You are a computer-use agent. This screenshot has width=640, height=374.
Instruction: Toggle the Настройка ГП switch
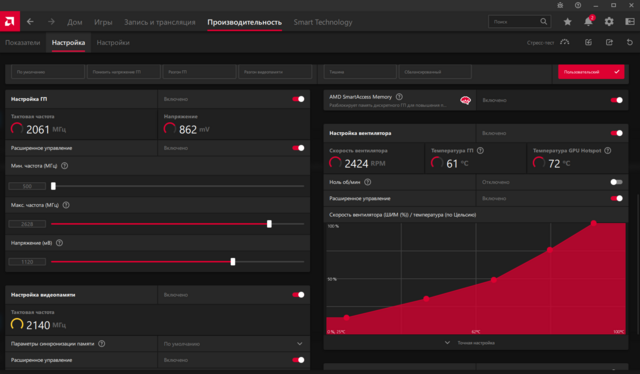click(298, 99)
